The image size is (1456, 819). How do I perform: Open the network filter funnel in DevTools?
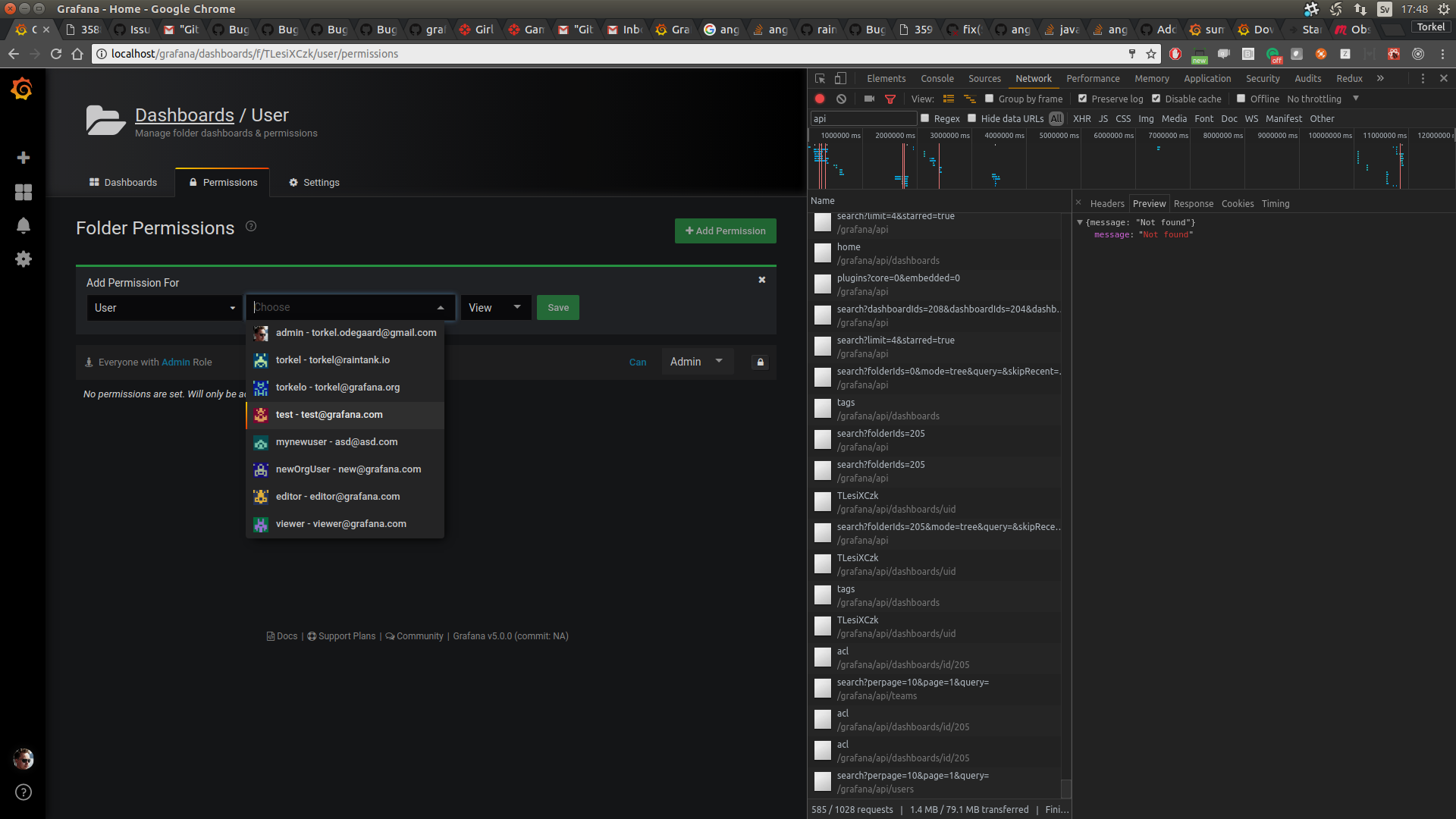(x=891, y=99)
